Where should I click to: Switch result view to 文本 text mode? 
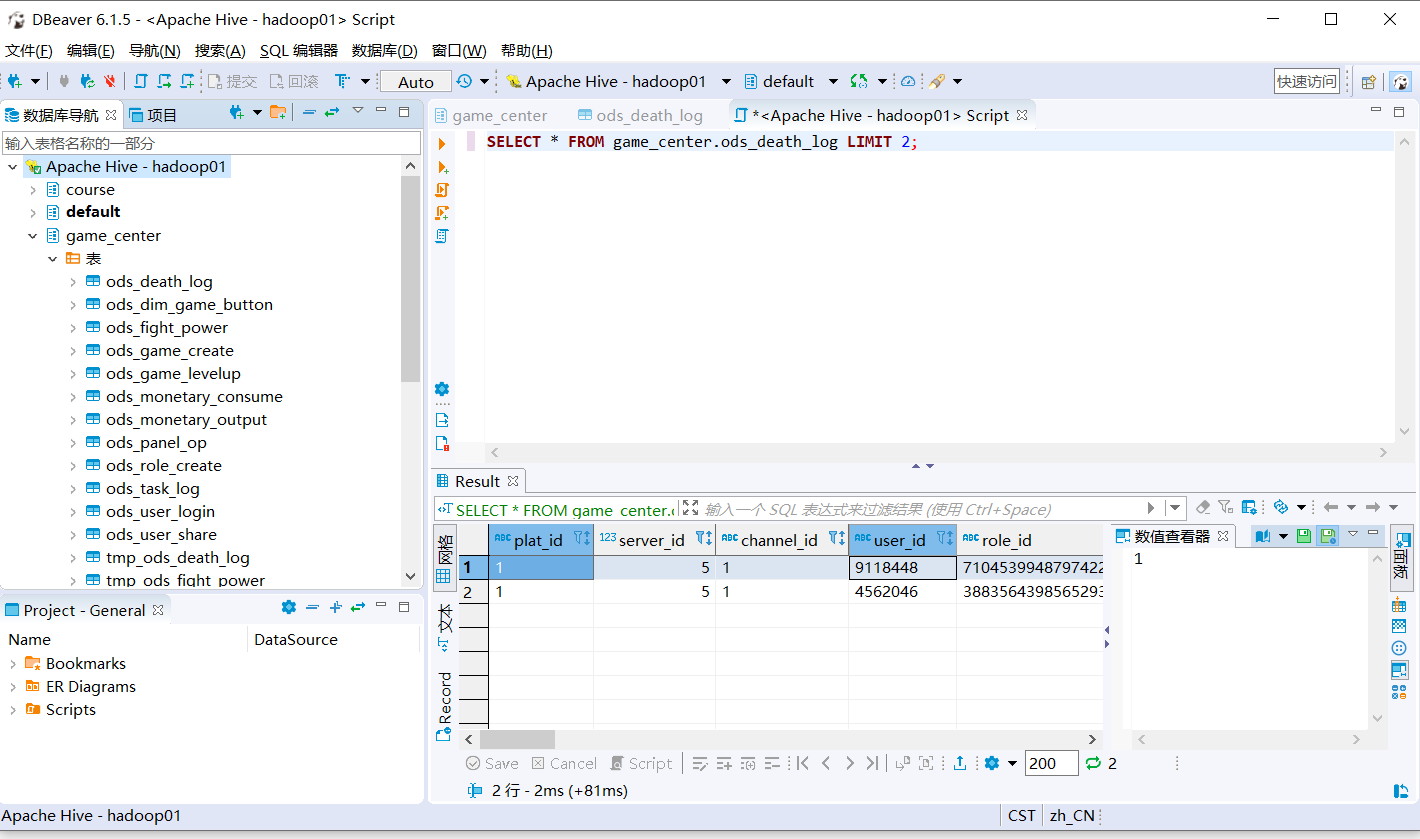tap(445, 628)
